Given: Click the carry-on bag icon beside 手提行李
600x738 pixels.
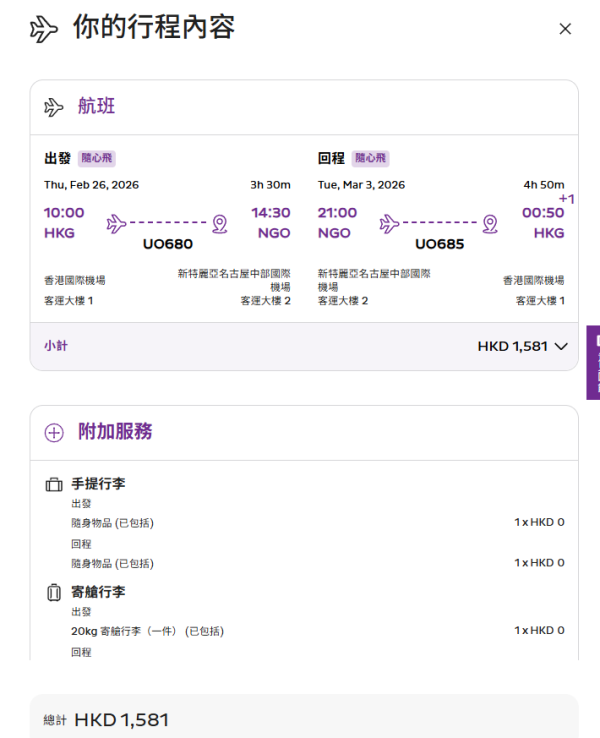Looking at the screenshot, I should point(54,484).
